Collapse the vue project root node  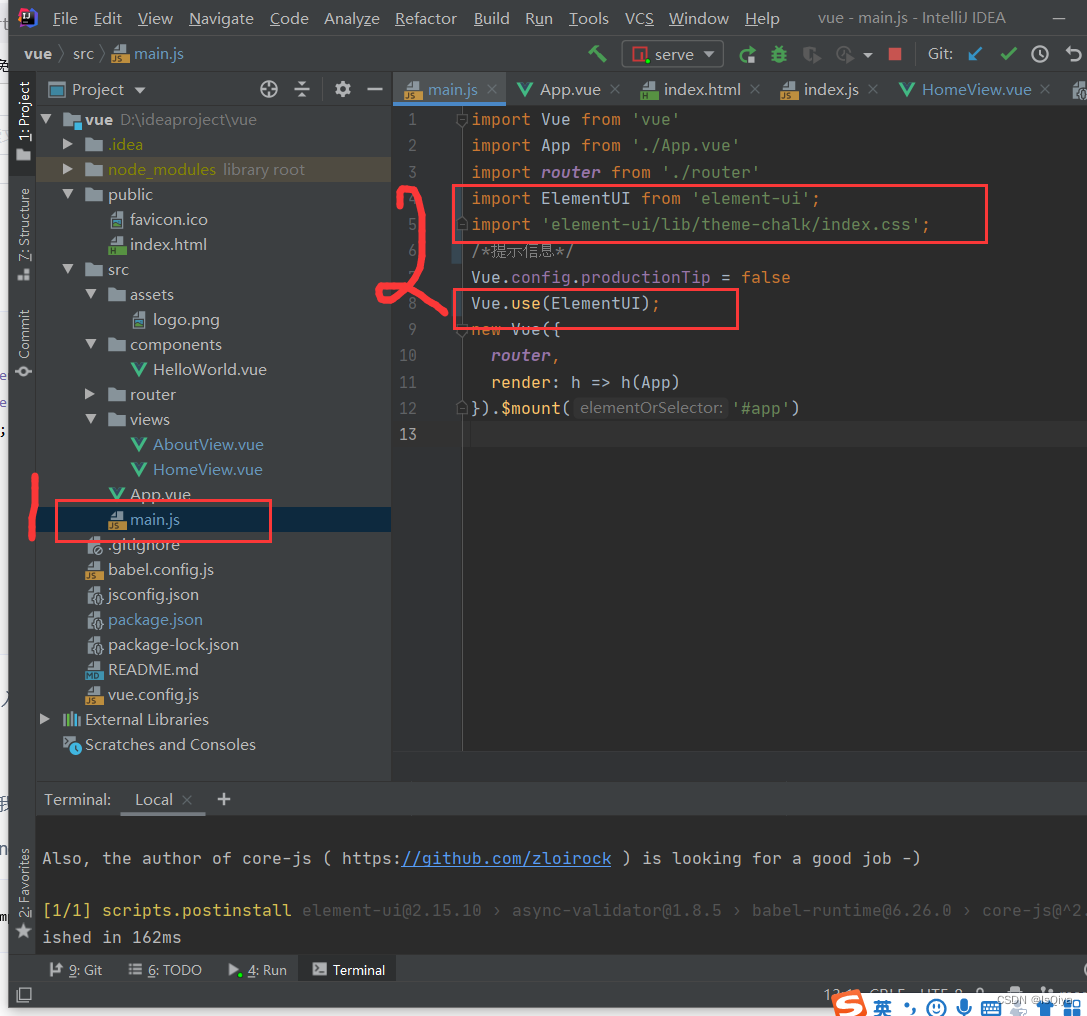coord(46,119)
